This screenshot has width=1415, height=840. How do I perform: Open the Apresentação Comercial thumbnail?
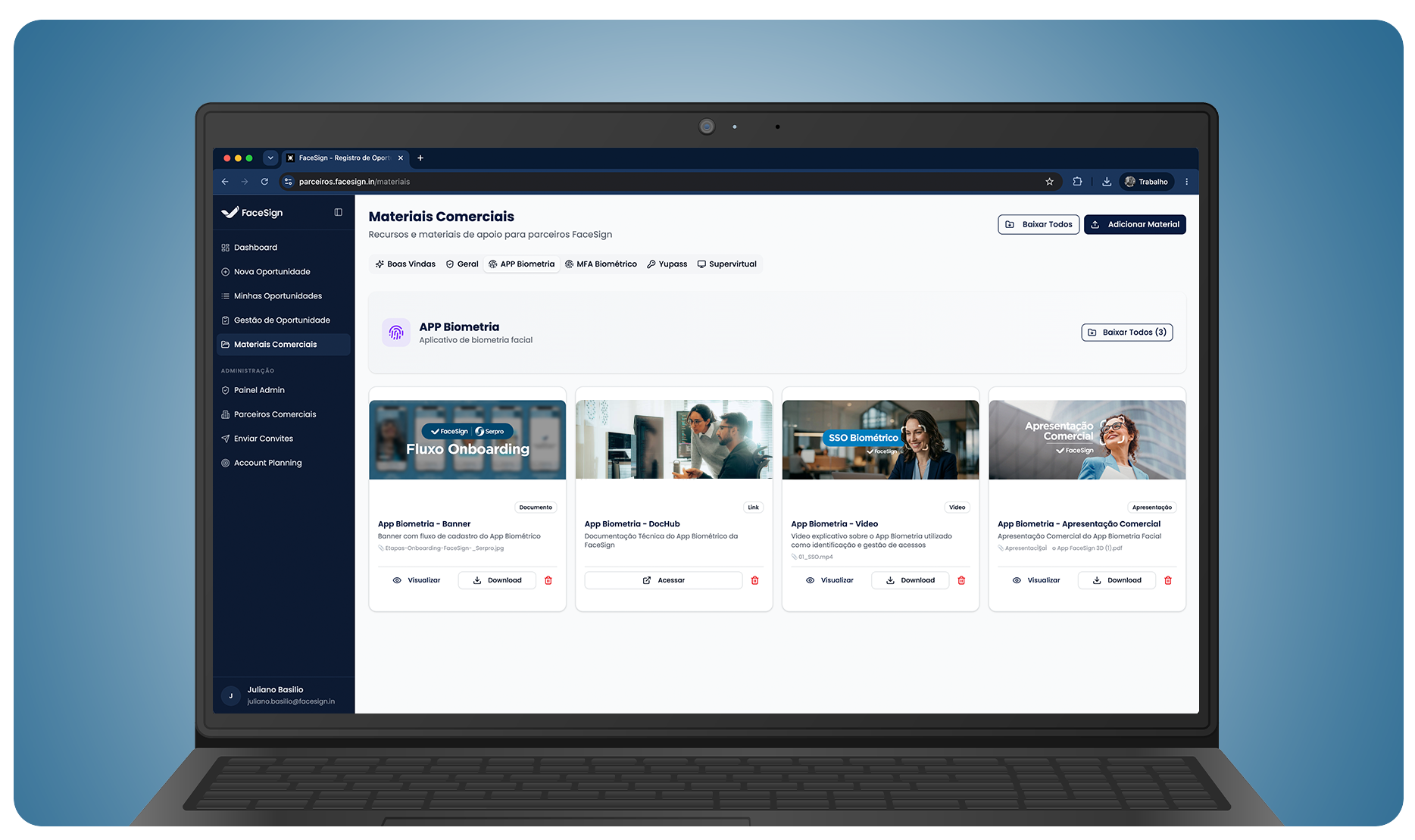pyautogui.click(x=1087, y=440)
